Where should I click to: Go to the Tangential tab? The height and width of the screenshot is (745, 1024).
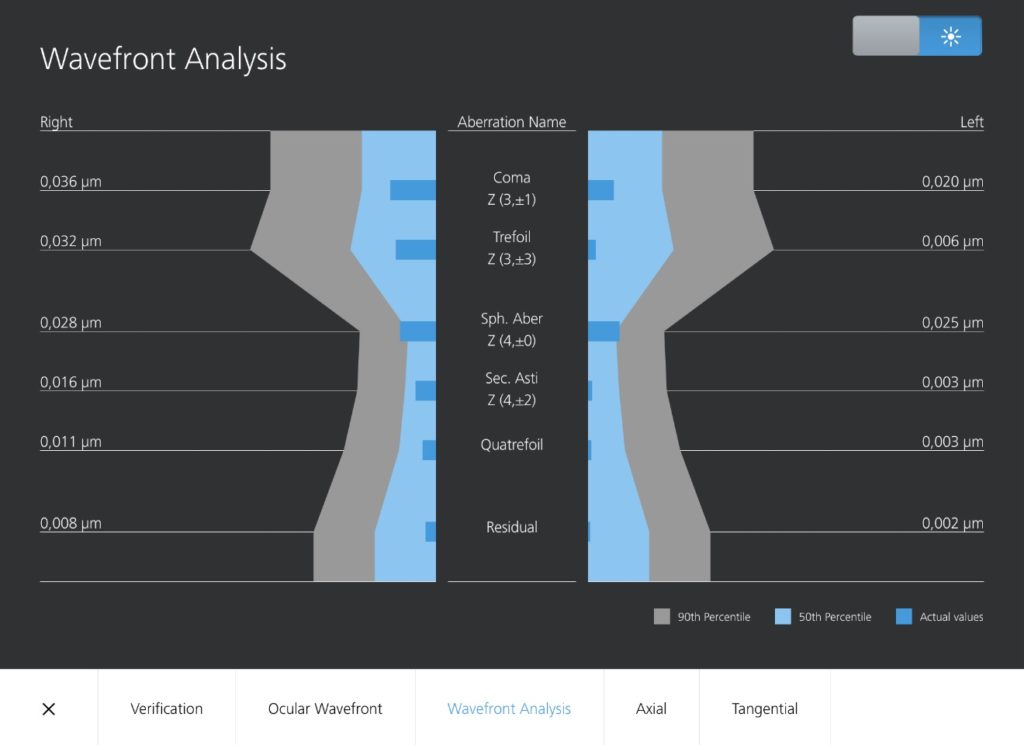coord(764,709)
